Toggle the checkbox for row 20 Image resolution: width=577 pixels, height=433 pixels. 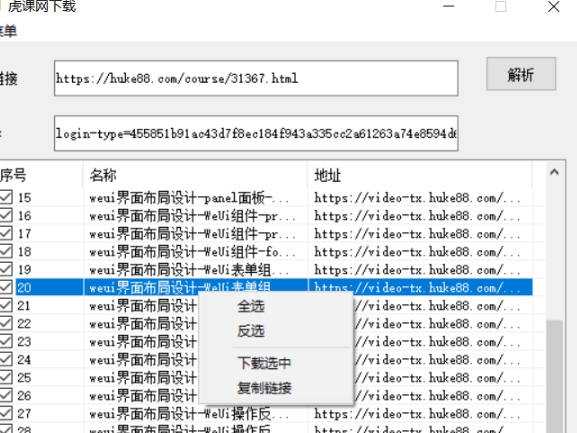pyautogui.click(x=6, y=287)
